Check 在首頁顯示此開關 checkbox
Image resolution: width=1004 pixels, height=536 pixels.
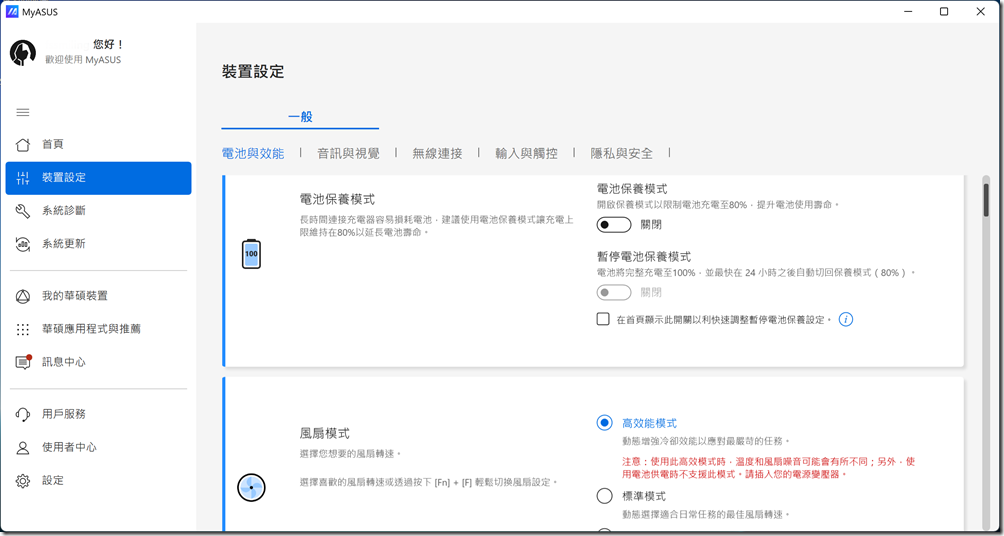coord(603,320)
